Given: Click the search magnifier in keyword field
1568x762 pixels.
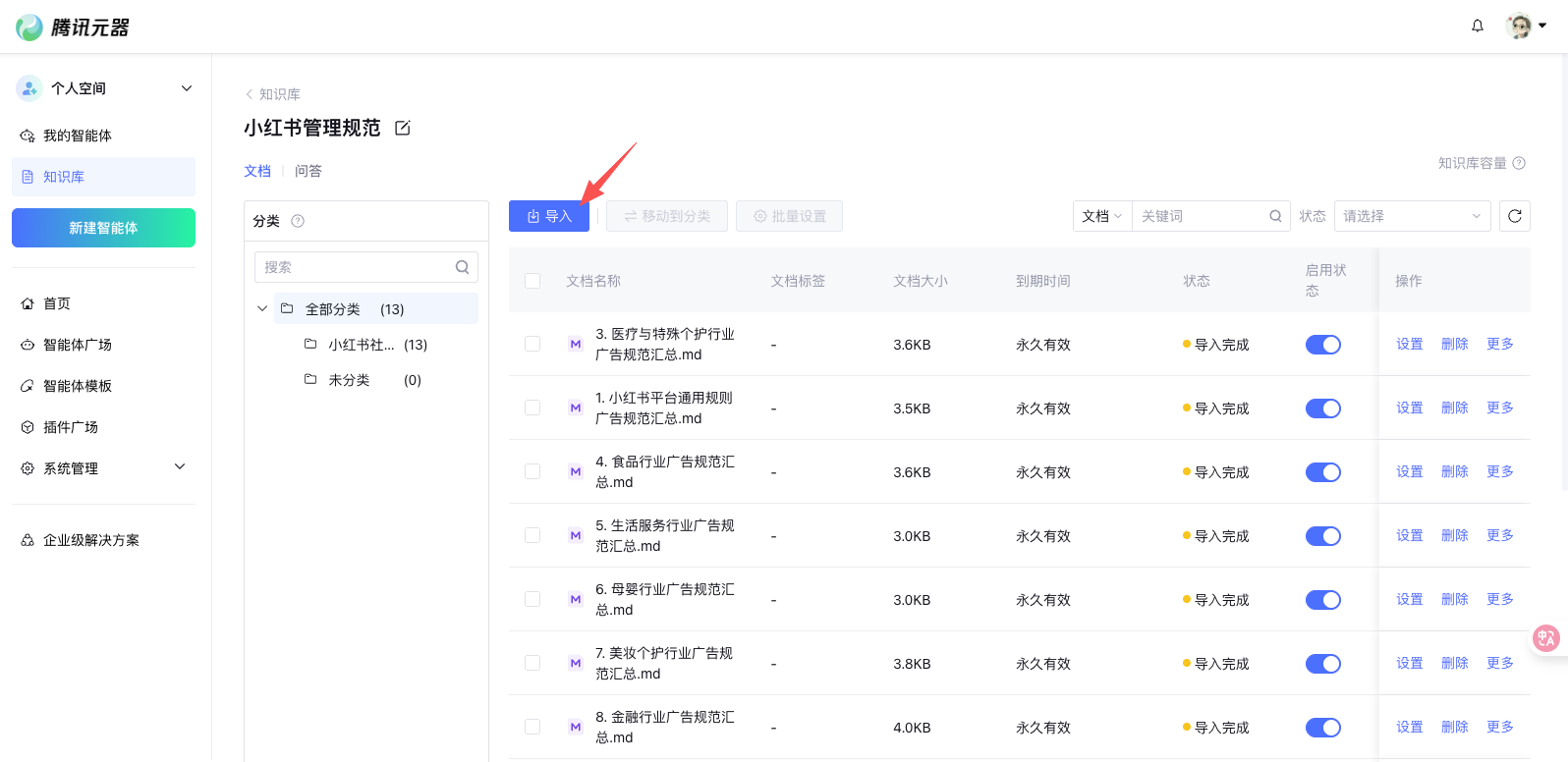Looking at the screenshot, I should pyautogui.click(x=1275, y=216).
